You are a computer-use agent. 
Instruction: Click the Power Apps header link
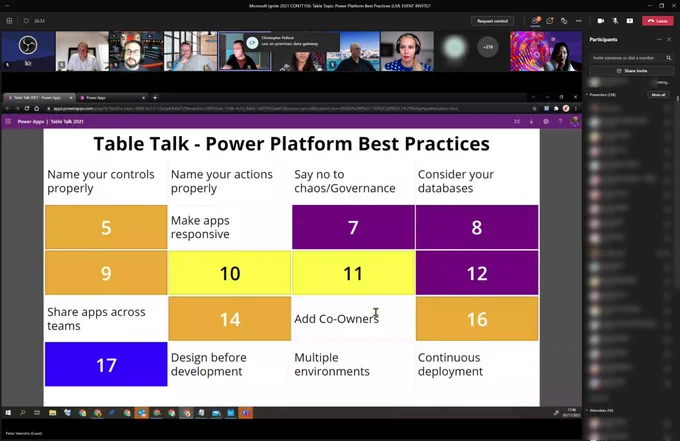pyautogui.click(x=31, y=121)
